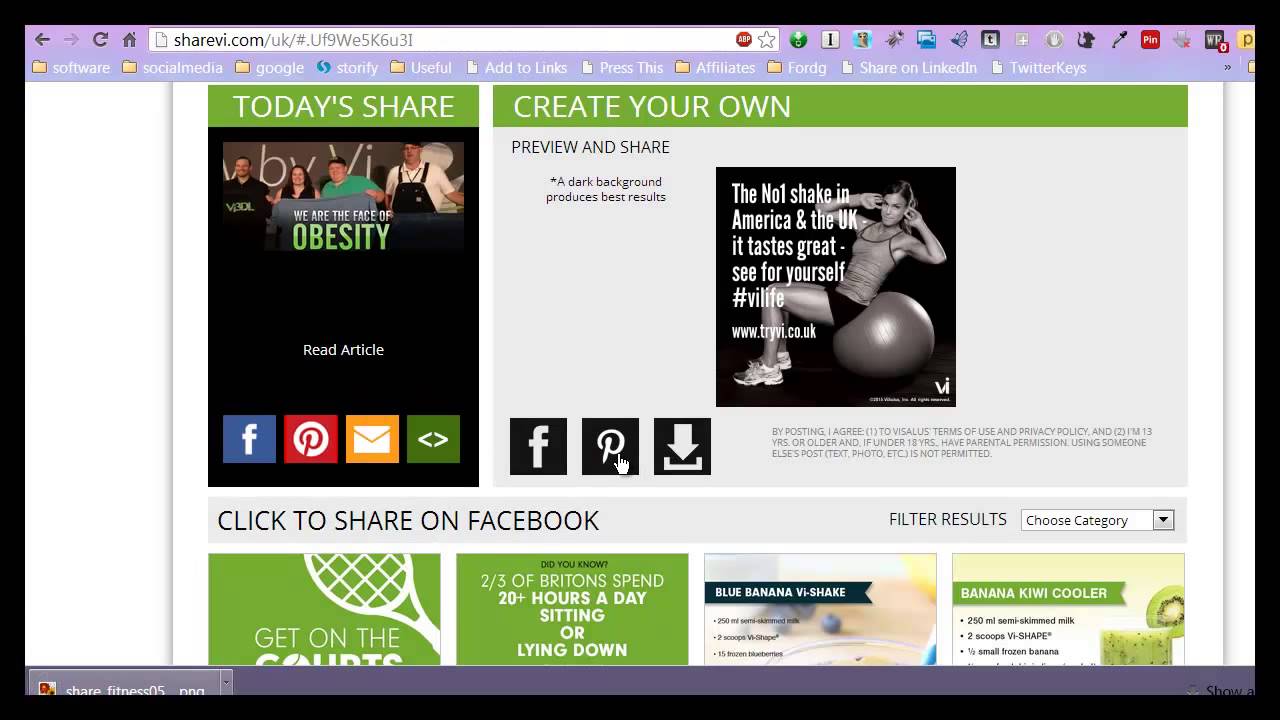
Task: Open the blue photo gallery extension icon
Action: 926,40
